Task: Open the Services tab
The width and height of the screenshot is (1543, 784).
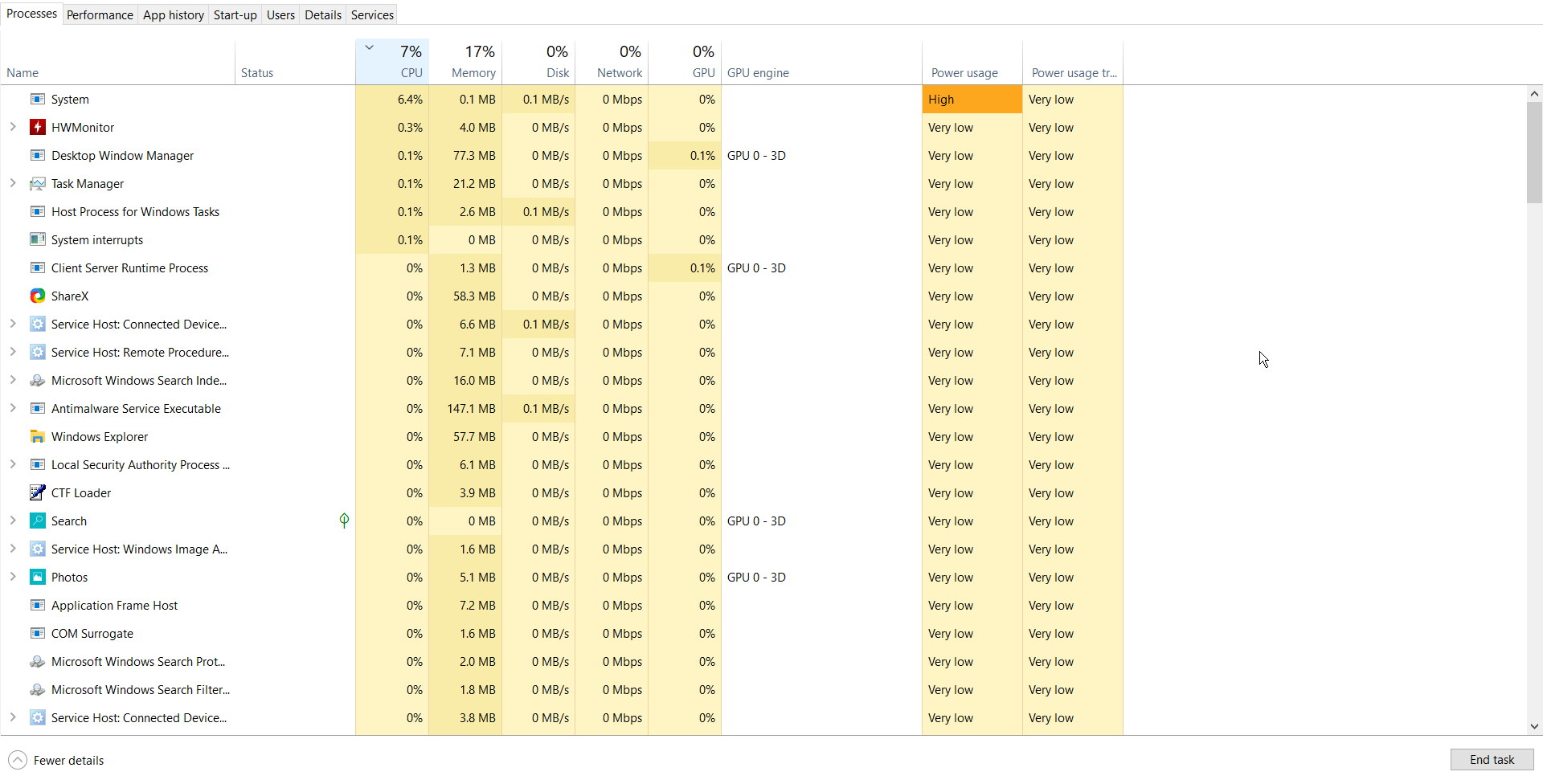Action: point(372,14)
